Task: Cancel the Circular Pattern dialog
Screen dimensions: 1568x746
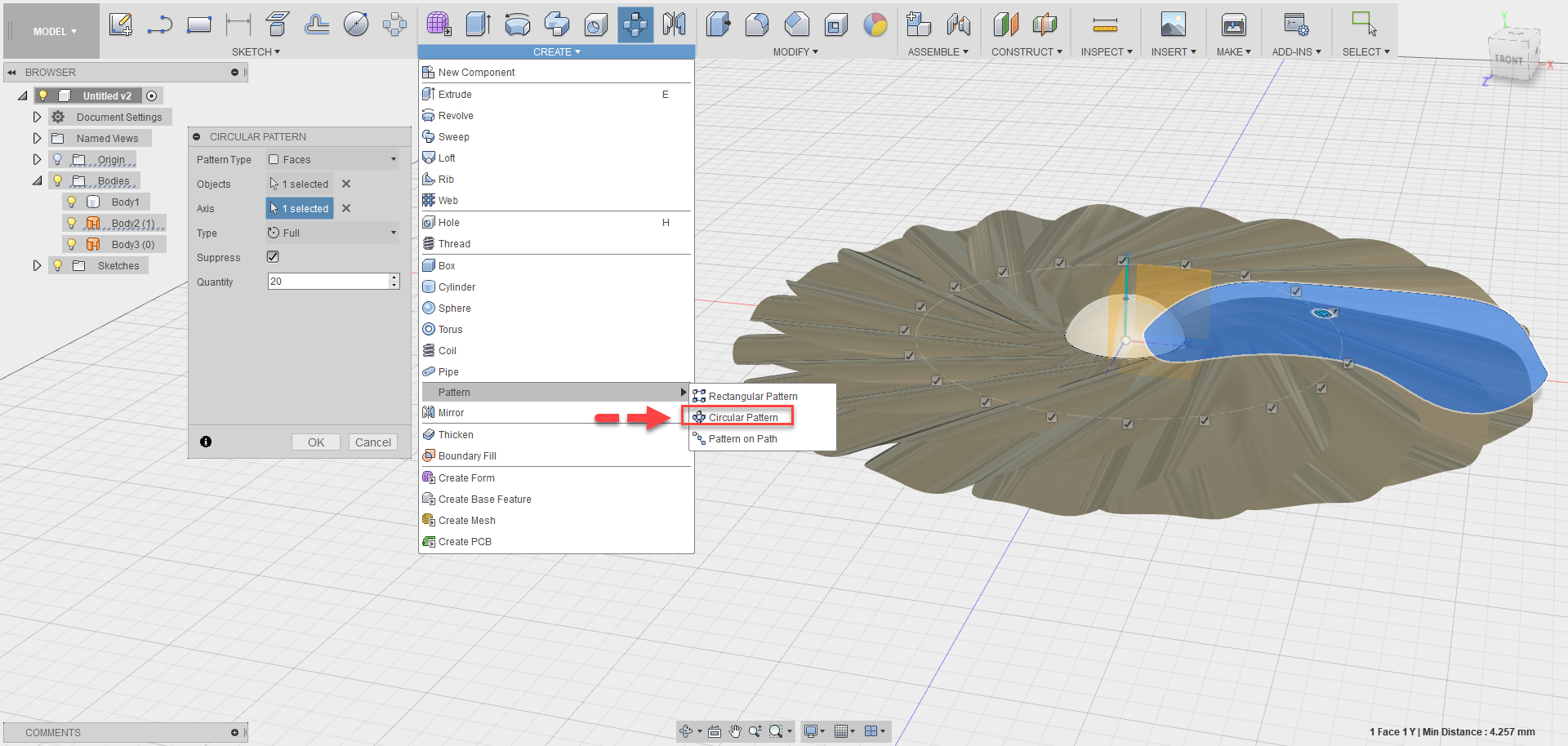Action: [372, 442]
